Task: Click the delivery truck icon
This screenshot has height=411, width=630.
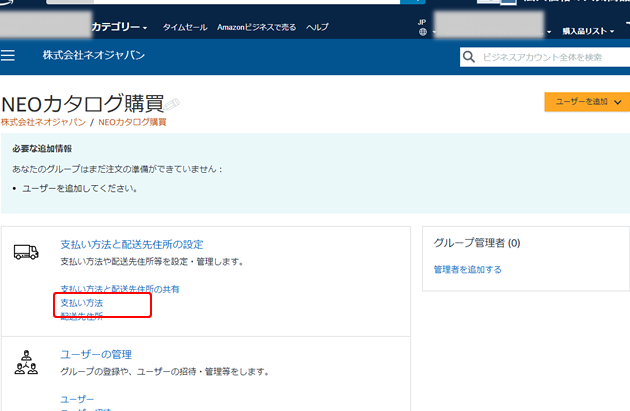Action: pyautogui.click(x=26, y=252)
